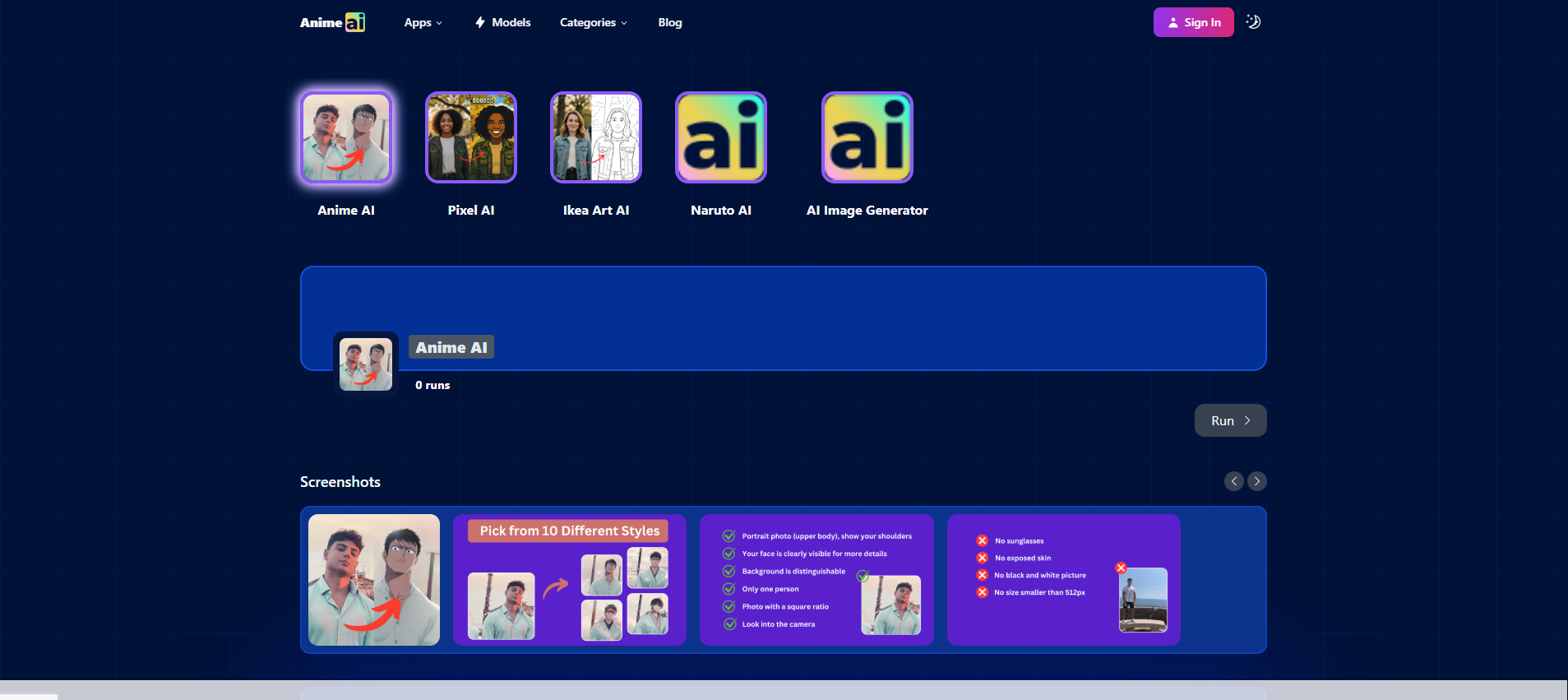Screen dimensions: 1568x700
Task: Go to the Blog page
Action: click(x=670, y=22)
